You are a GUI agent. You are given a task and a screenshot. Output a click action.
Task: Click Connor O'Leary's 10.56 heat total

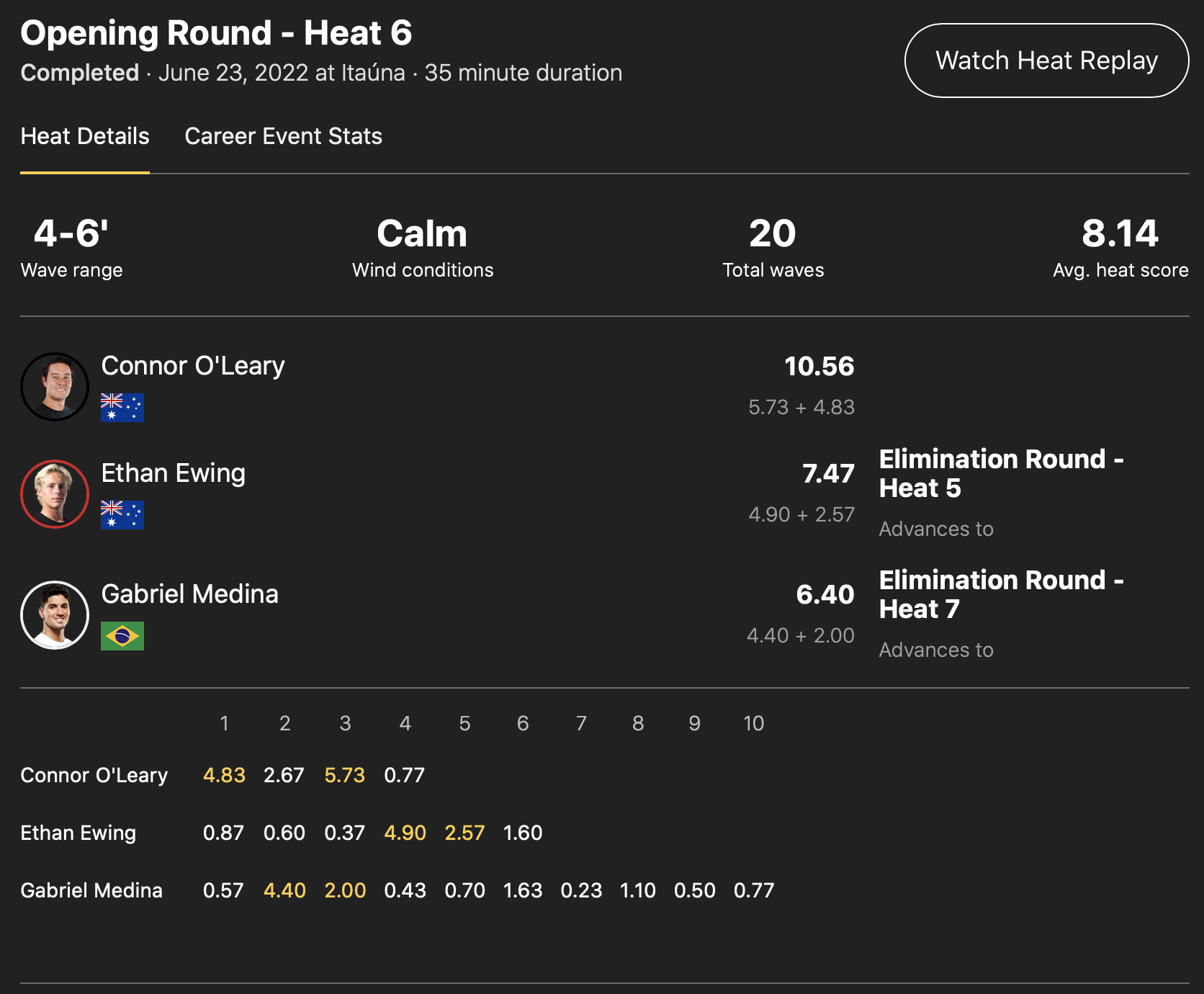point(819,367)
